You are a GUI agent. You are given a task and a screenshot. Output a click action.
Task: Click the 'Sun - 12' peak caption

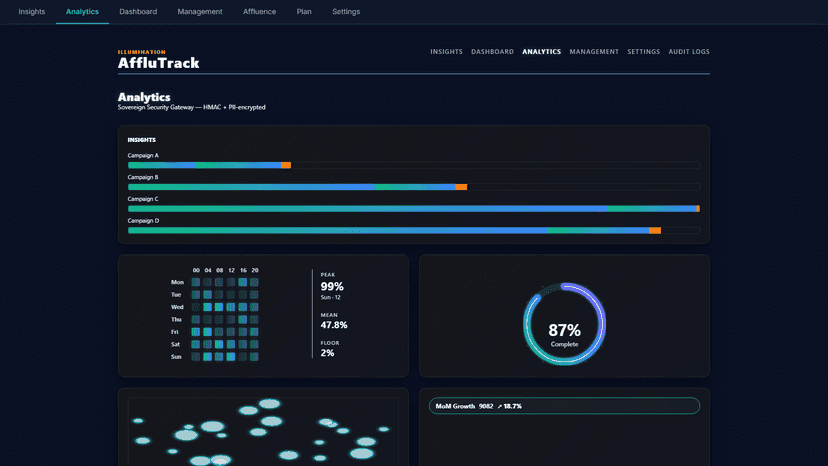tap(331, 297)
